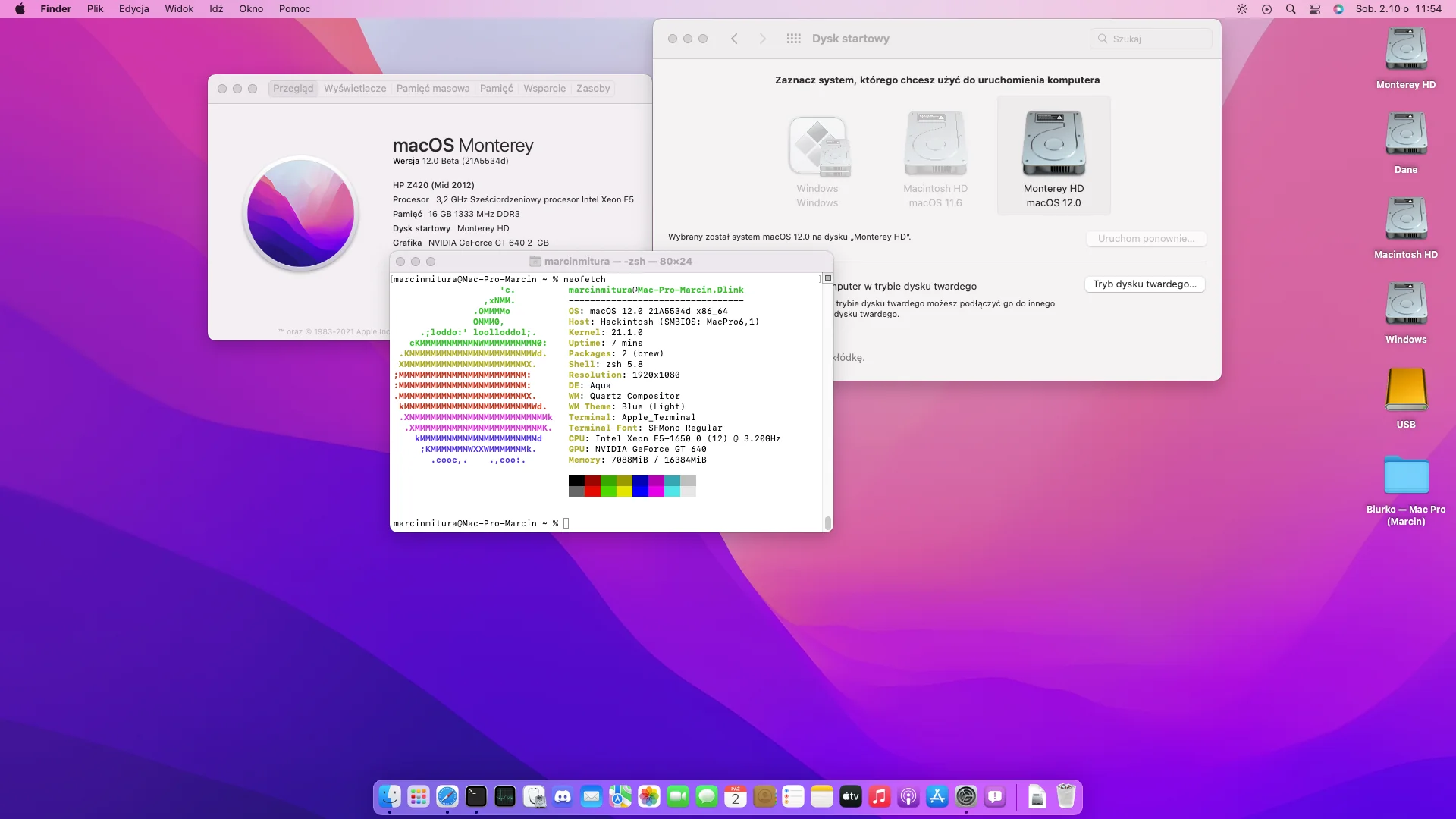The width and height of the screenshot is (1456, 819).
Task: Launch Apple TV from the Dock
Action: [851, 796]
